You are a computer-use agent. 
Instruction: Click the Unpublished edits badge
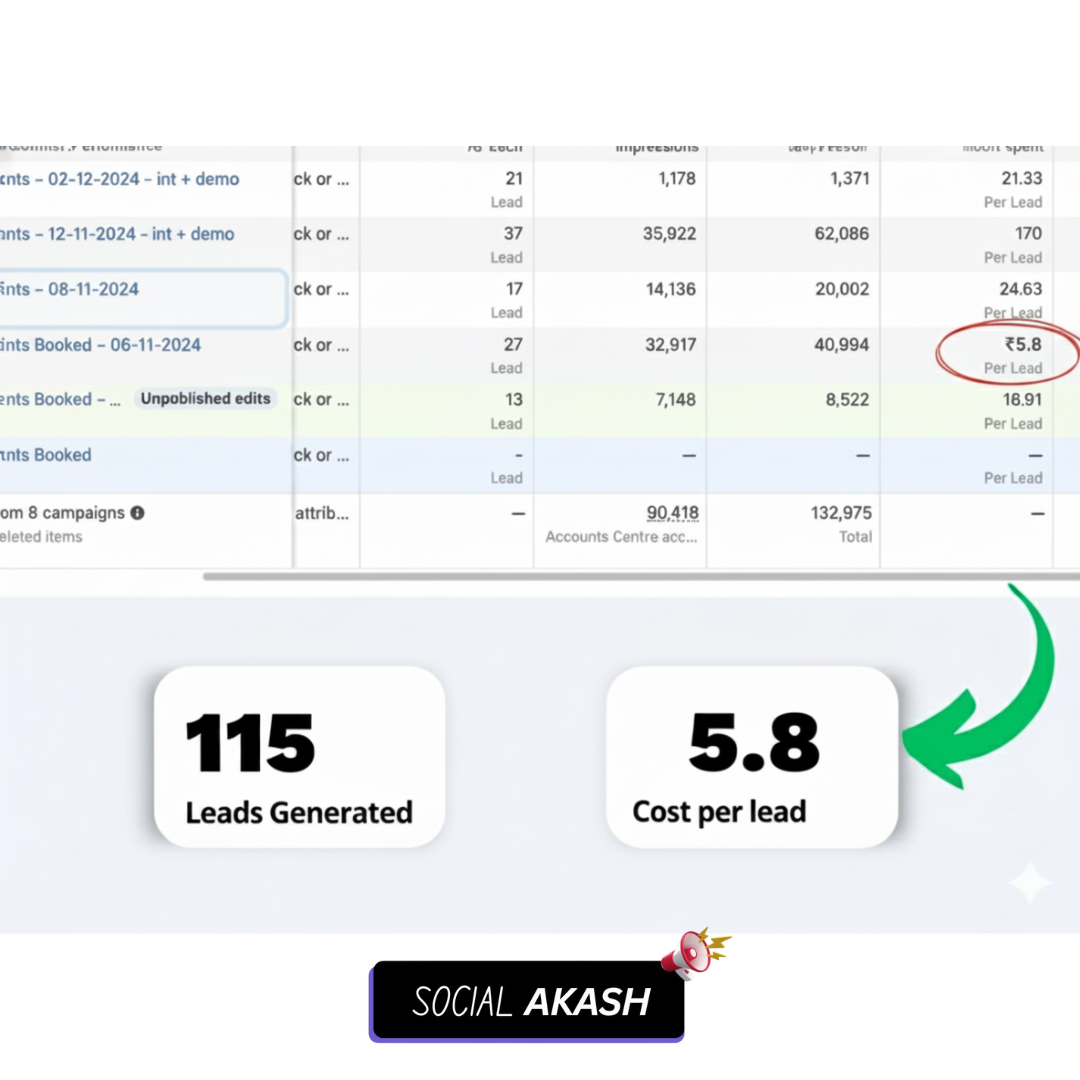[206, 398]
